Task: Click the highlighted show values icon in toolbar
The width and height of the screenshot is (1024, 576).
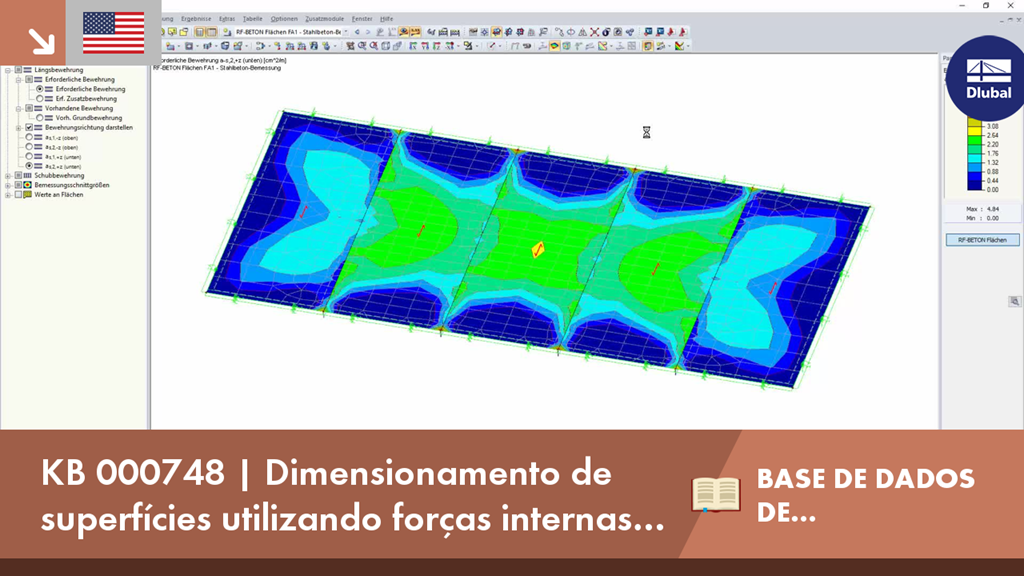Action: 415,32
